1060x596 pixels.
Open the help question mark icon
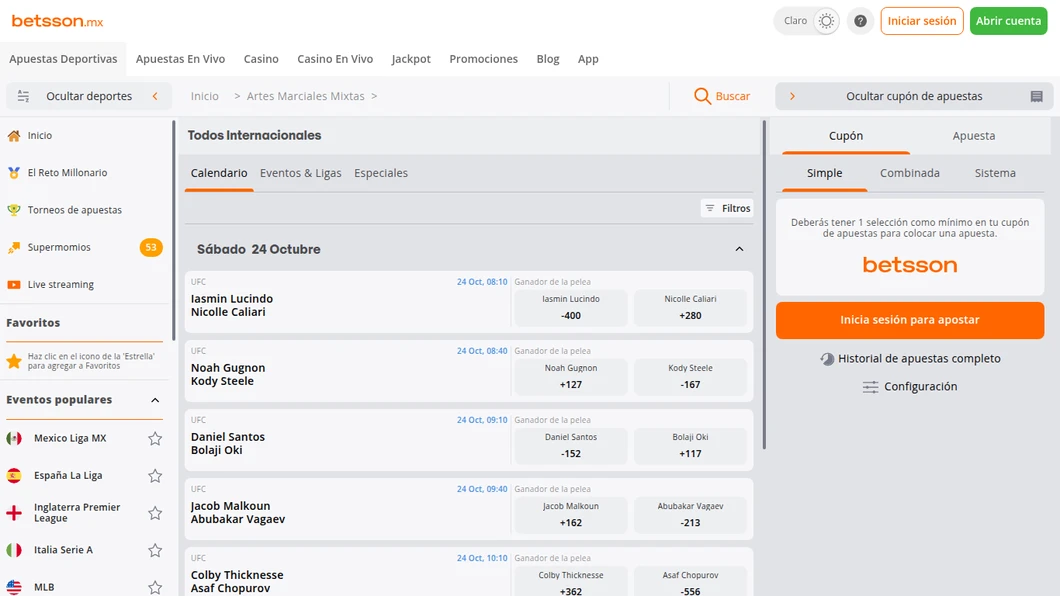click(x=860, y=21)
